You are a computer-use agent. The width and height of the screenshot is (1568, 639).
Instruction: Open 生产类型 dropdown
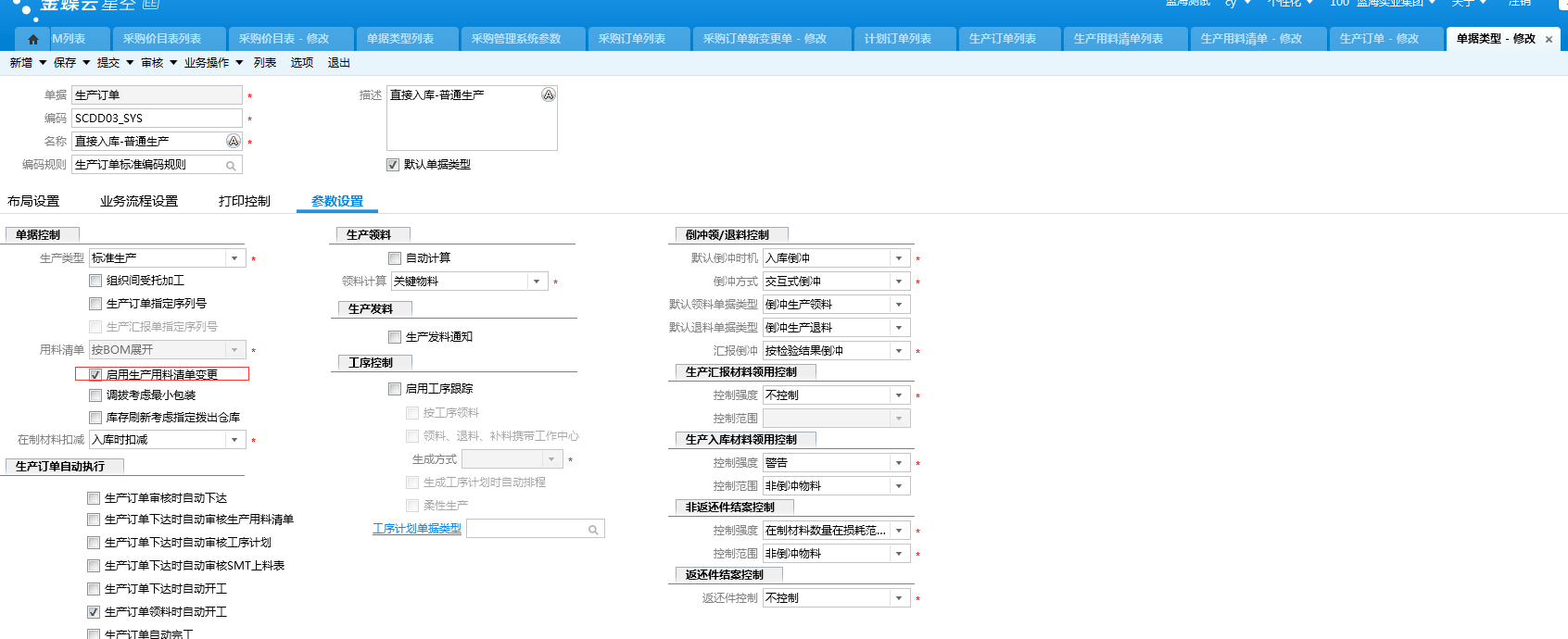[234, 258]
